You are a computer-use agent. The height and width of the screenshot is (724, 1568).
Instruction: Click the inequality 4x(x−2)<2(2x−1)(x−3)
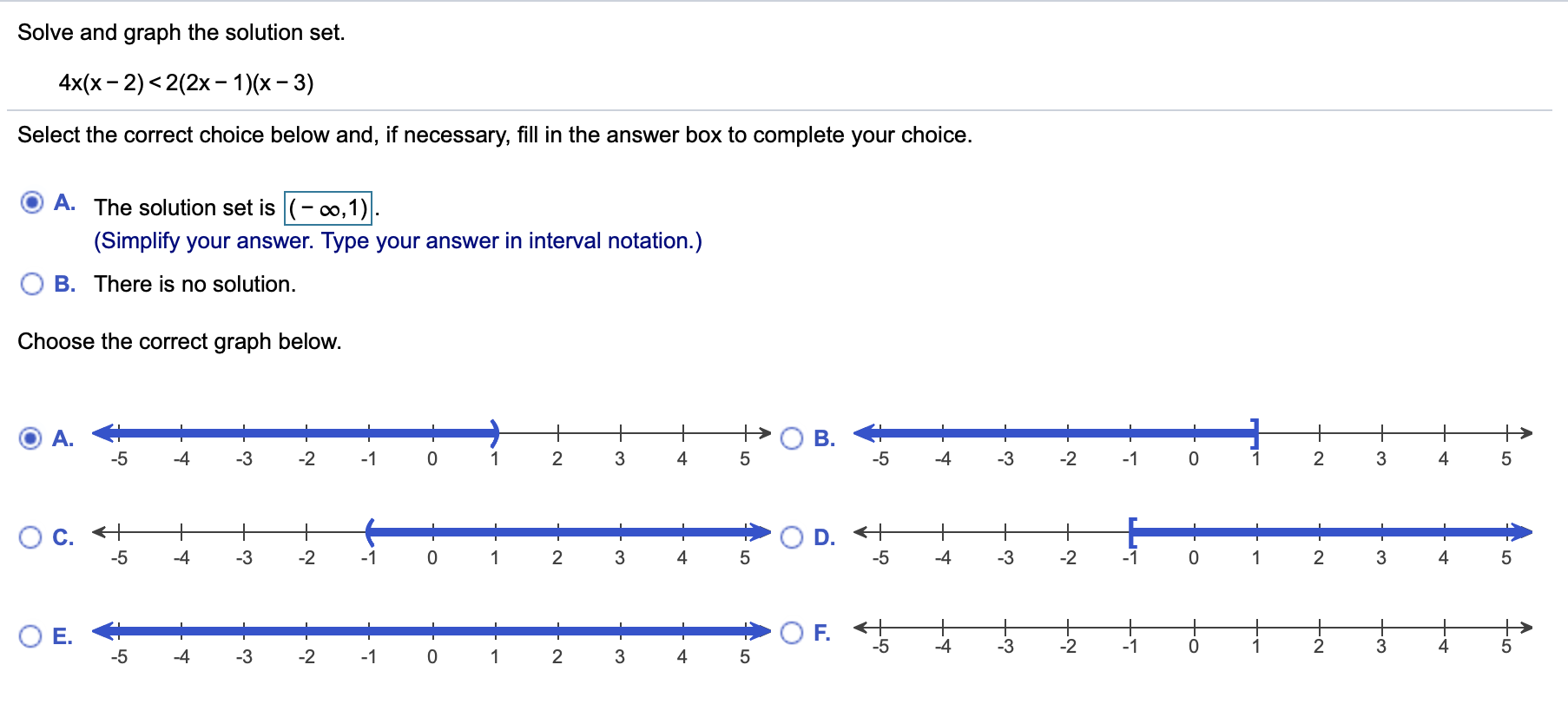186,83
